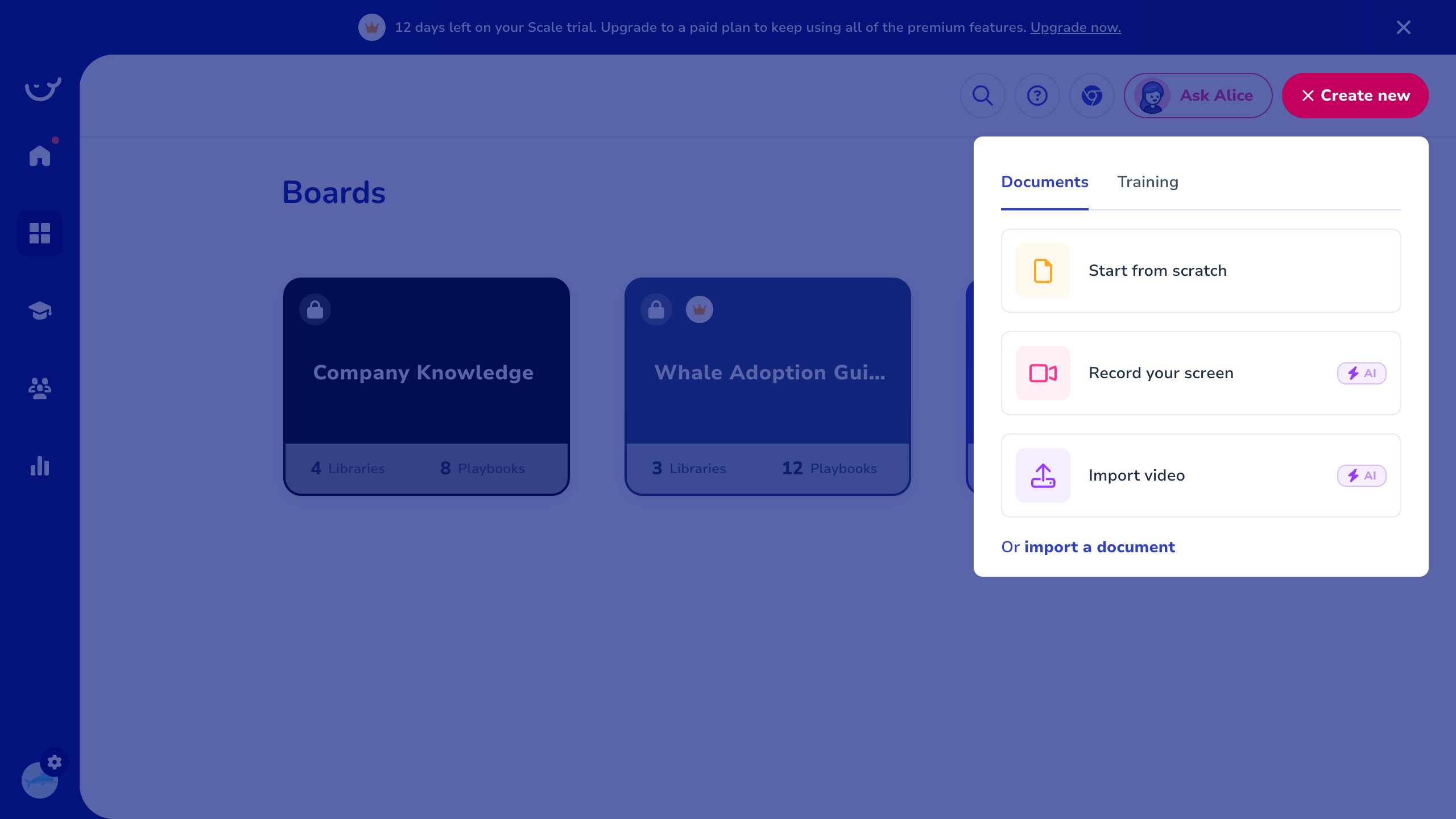The width and height of the screenshot is (1456, 819).
Task: Open the Boards grid icon in sidebar
Action: 40,233
